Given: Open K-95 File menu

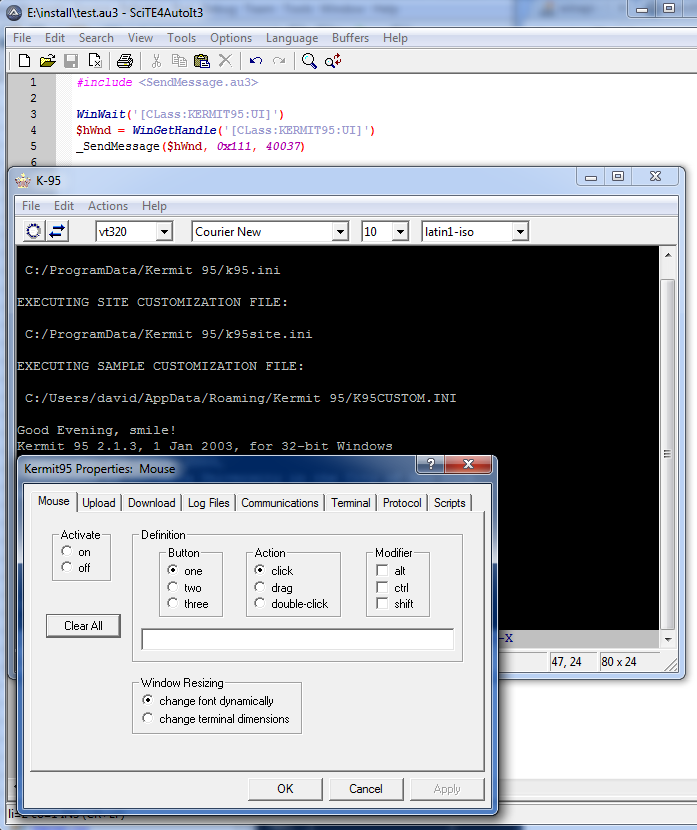Looking at the screenshot, I should point(31,206).
